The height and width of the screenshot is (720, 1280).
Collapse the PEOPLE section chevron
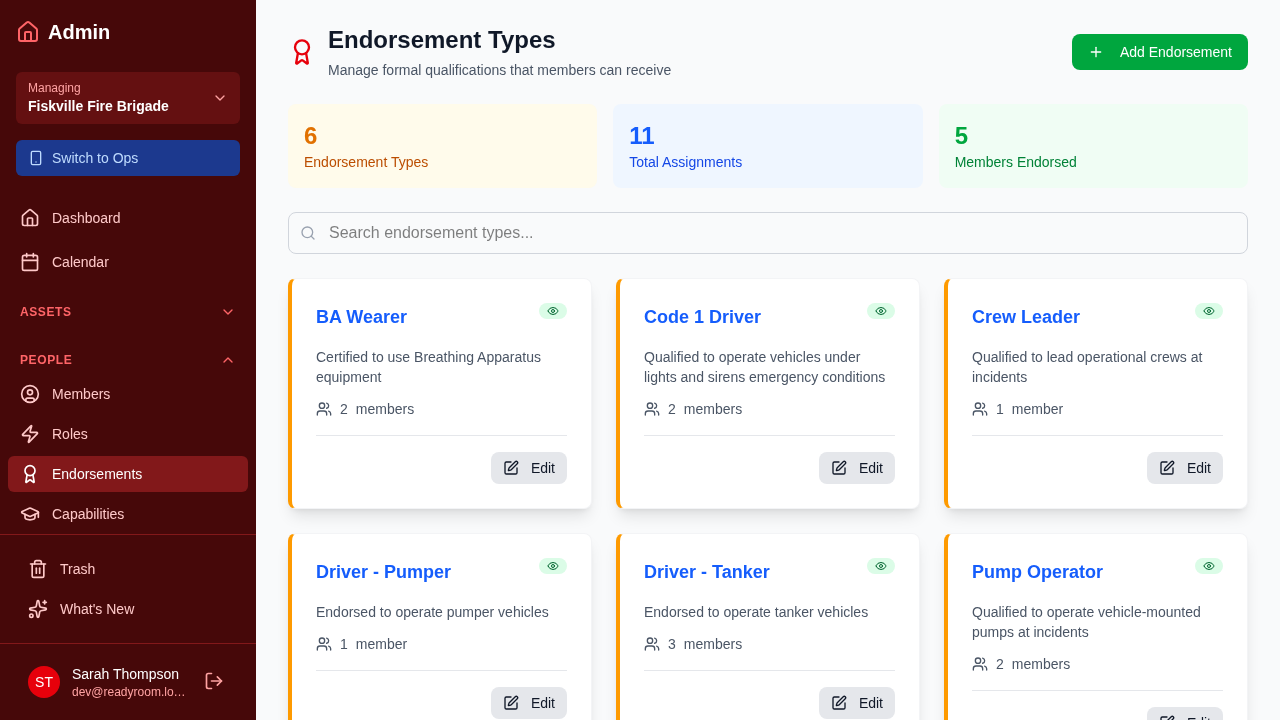(x=228, y=360)
